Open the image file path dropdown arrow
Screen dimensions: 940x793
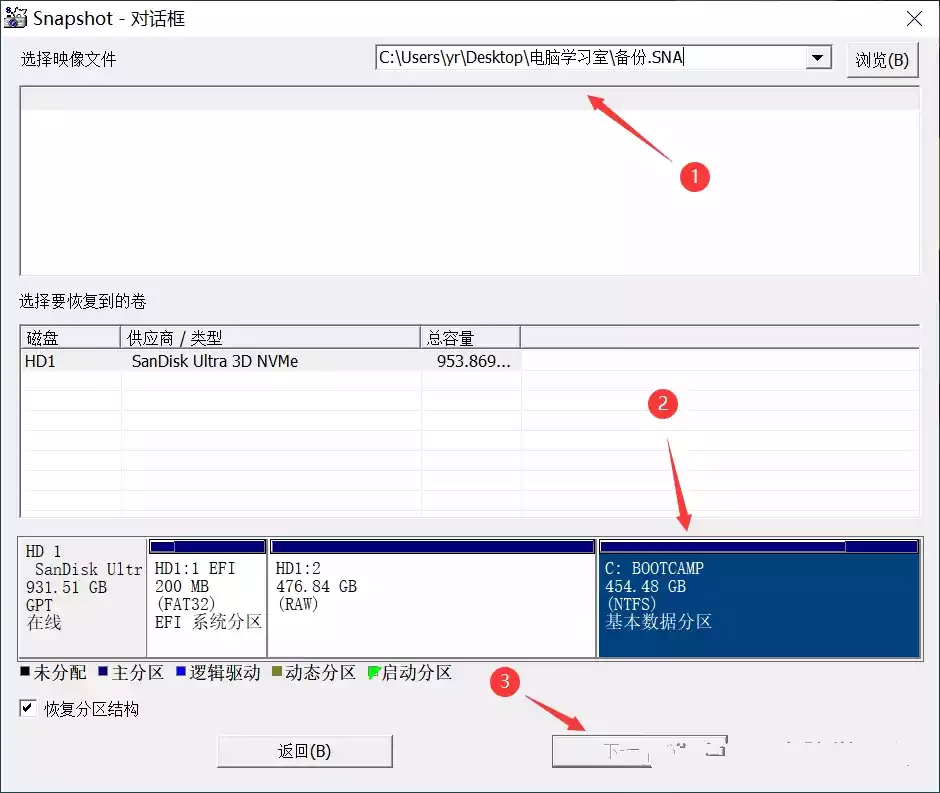819,58
